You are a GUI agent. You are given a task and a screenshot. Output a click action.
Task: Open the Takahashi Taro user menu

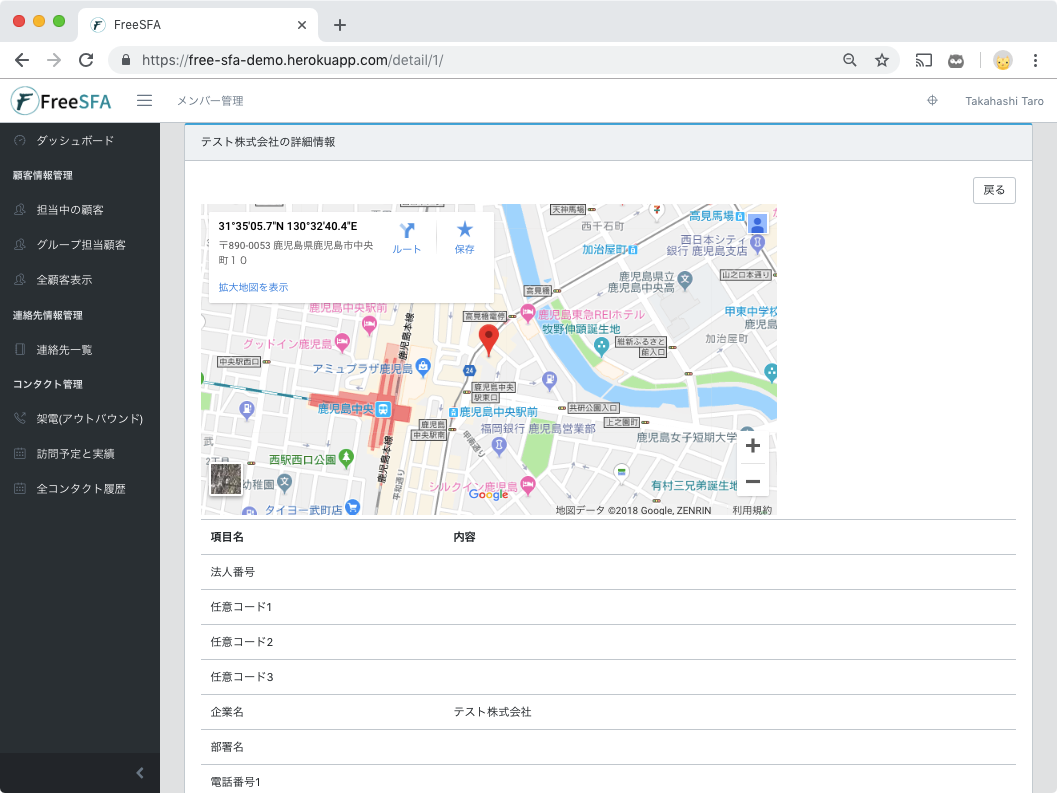(x=1003, y=101)
